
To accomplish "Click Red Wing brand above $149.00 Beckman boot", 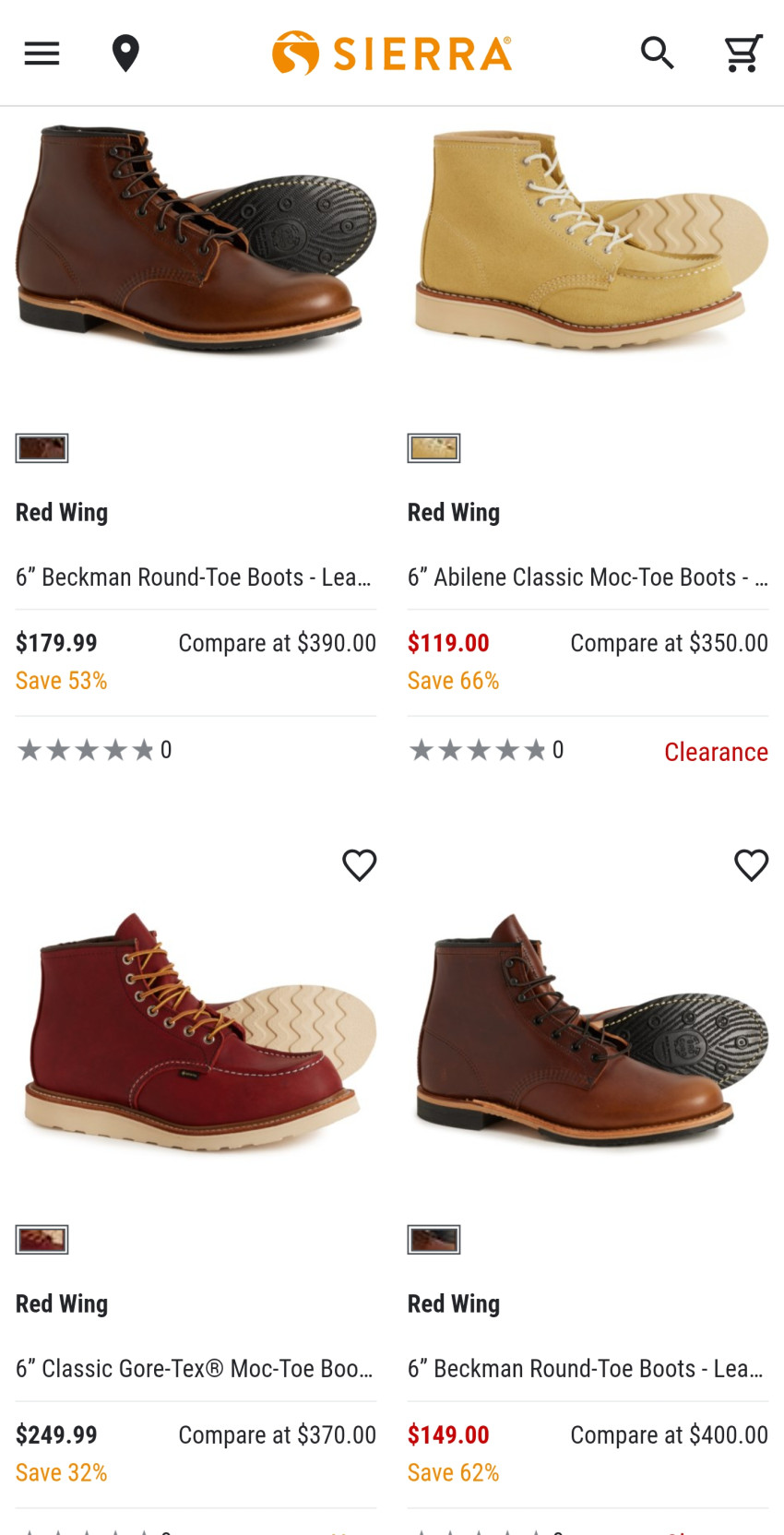I will point(454,1303).
